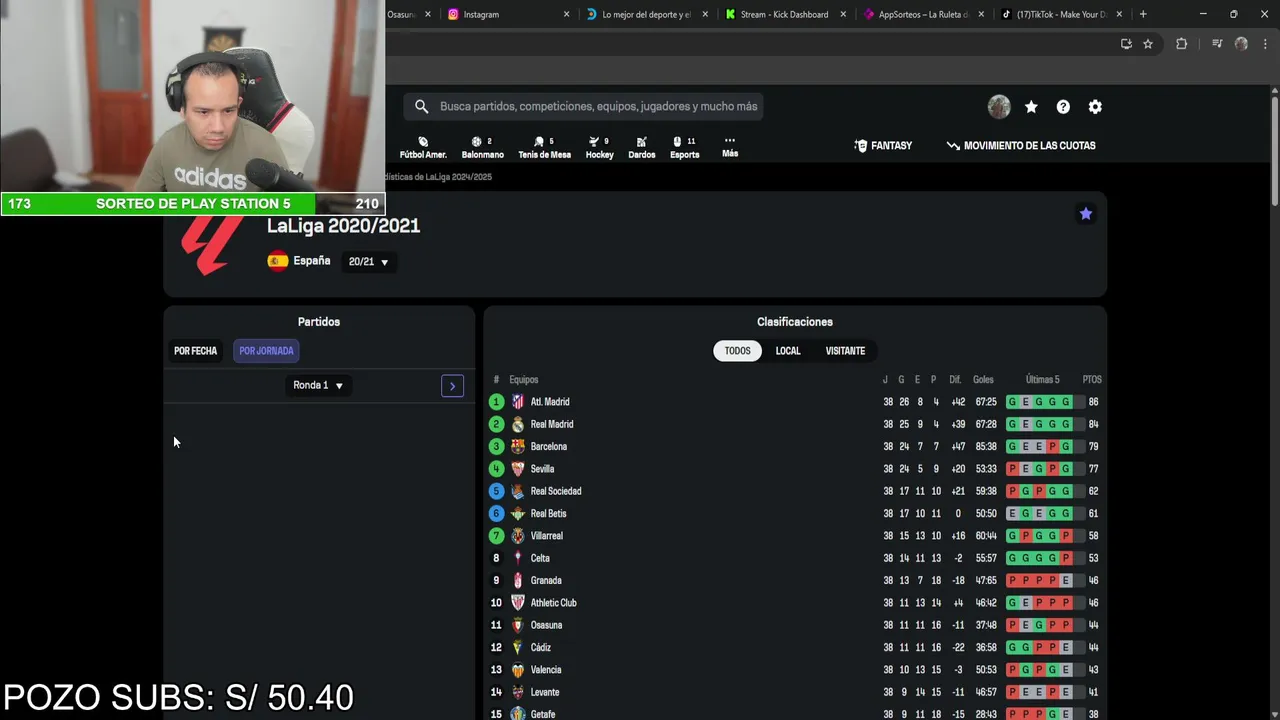This screenshot has width=1280, height=720.
Task: Open the Ronda 1 dropdown
Action: pos(318,385)
